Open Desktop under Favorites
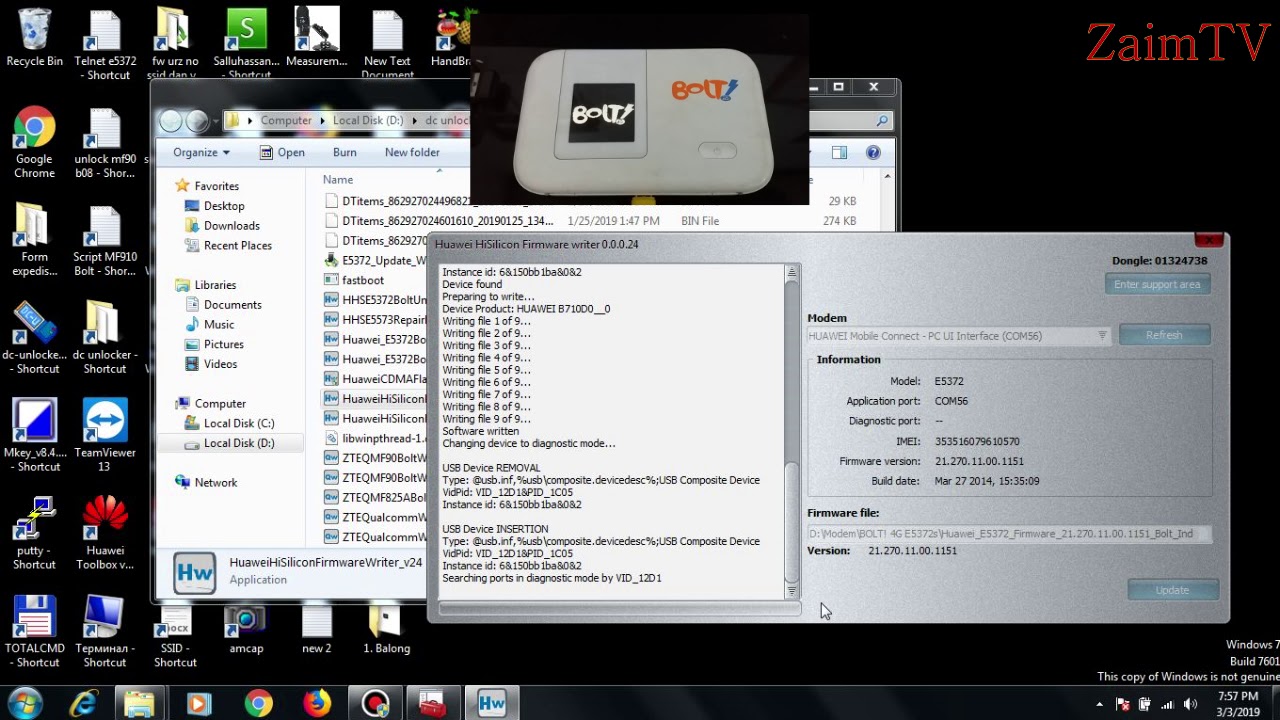The width and height of the screenshot is (1280, 720). coord(224,206)
